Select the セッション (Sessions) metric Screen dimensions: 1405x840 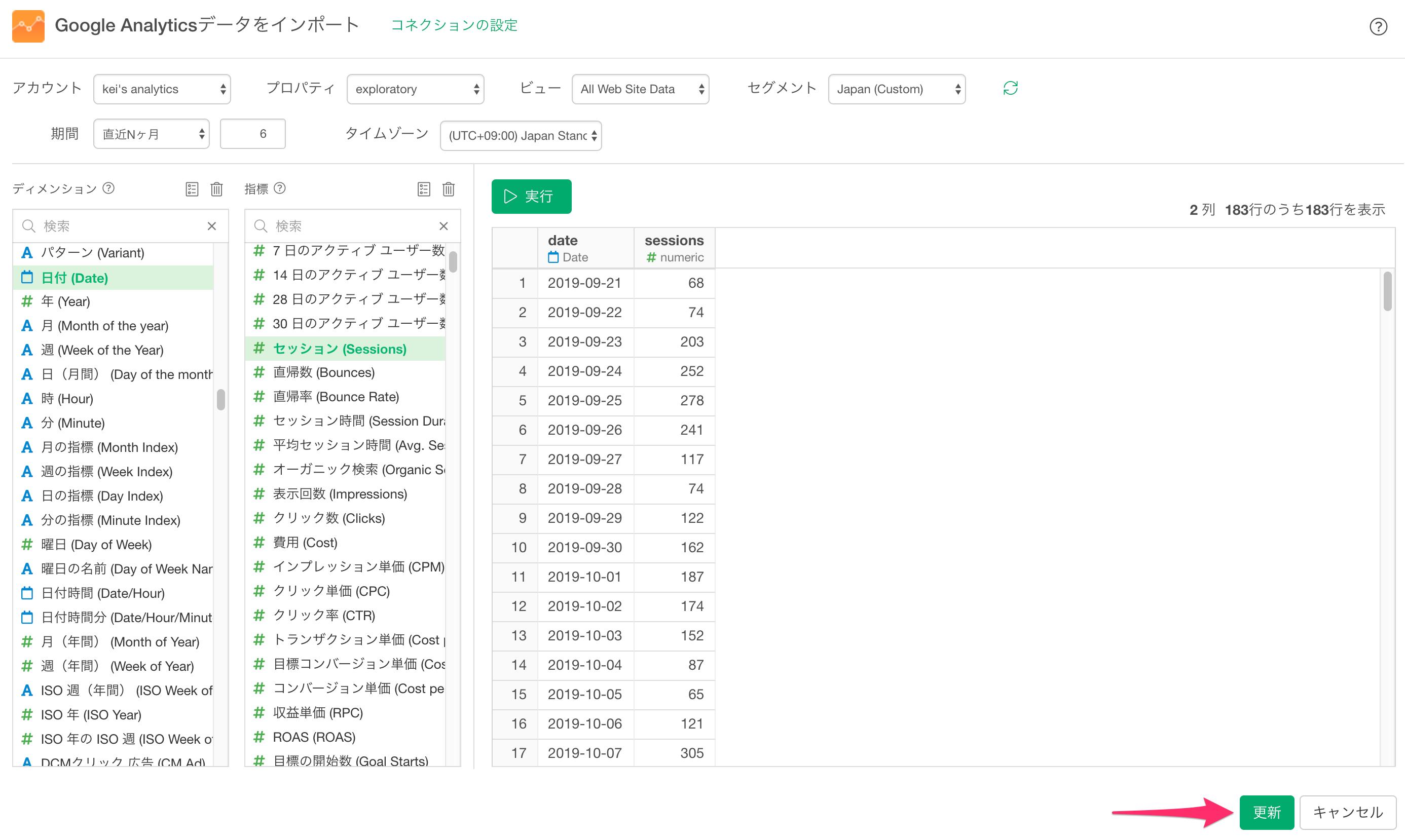pos(346,349)
